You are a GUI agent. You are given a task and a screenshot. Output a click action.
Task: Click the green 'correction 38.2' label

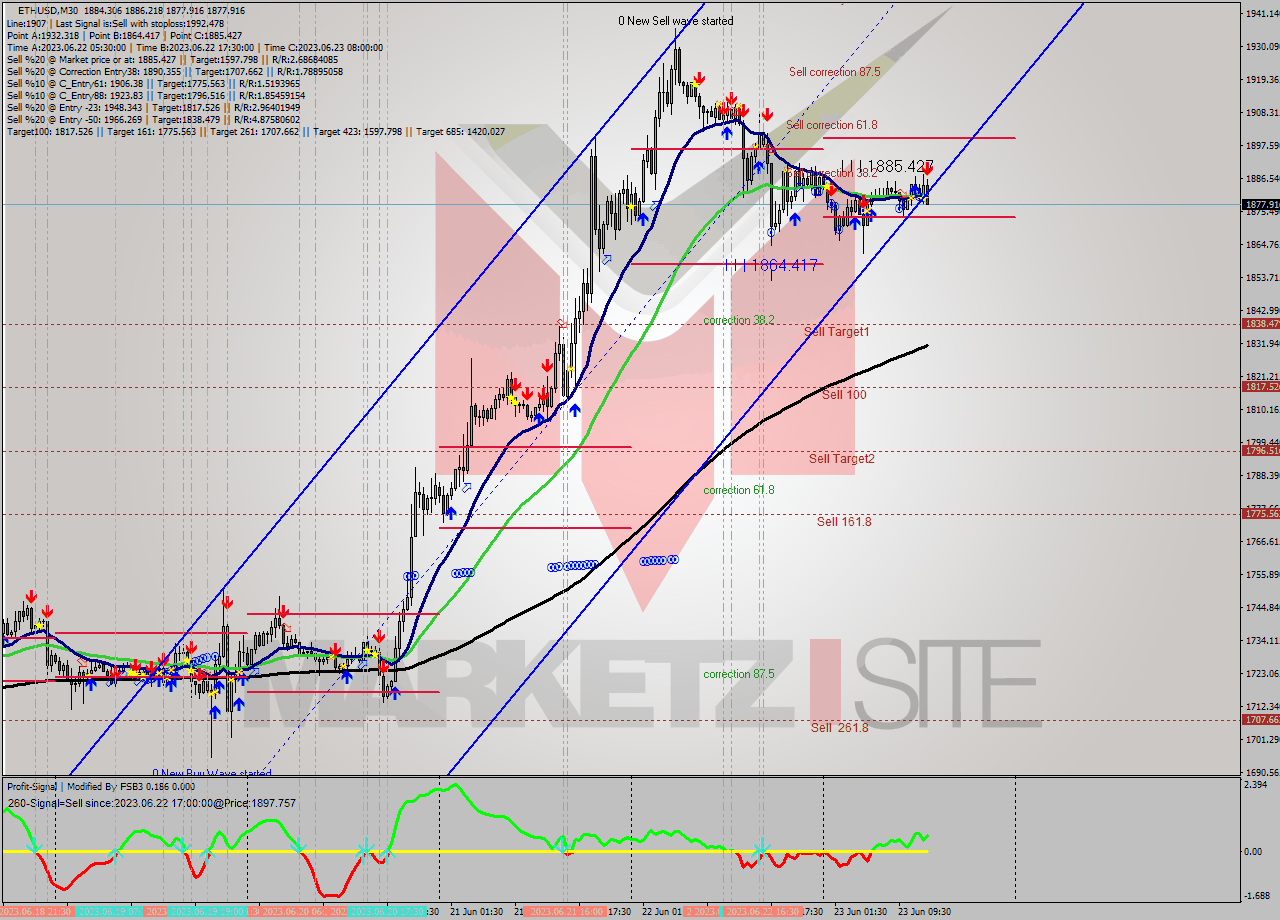coord(738,320)
